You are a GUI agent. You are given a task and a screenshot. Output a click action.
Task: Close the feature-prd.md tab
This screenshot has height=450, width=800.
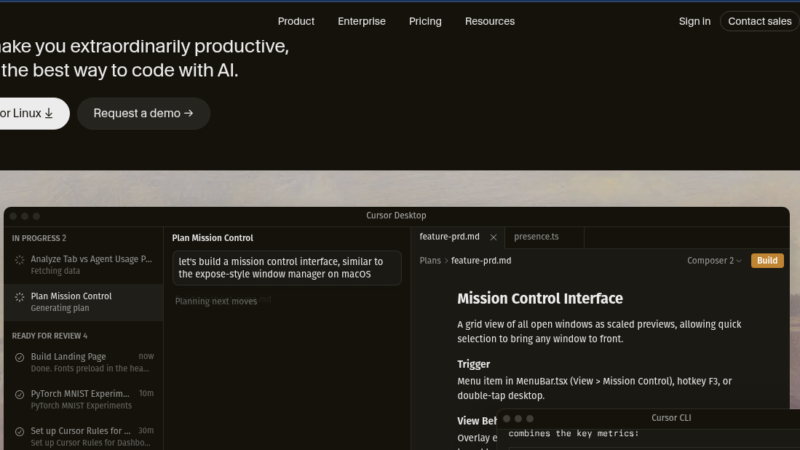point(493,237)
